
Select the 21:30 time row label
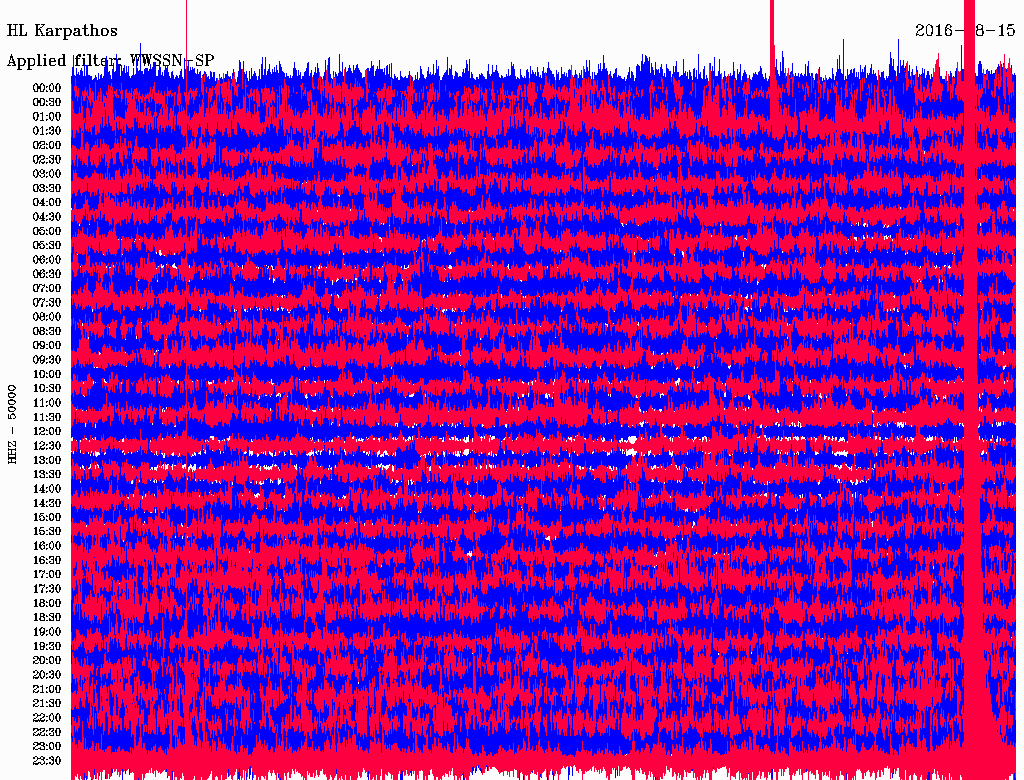tap(47, 704)
